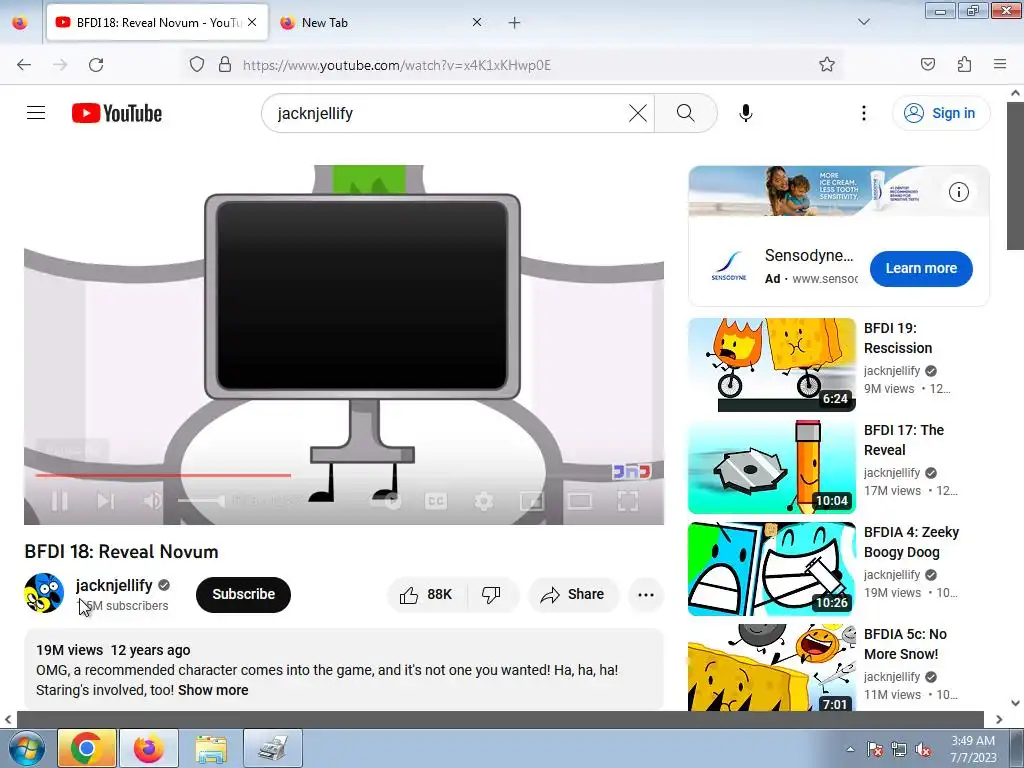Expand description with Show more

click(213, 690)
